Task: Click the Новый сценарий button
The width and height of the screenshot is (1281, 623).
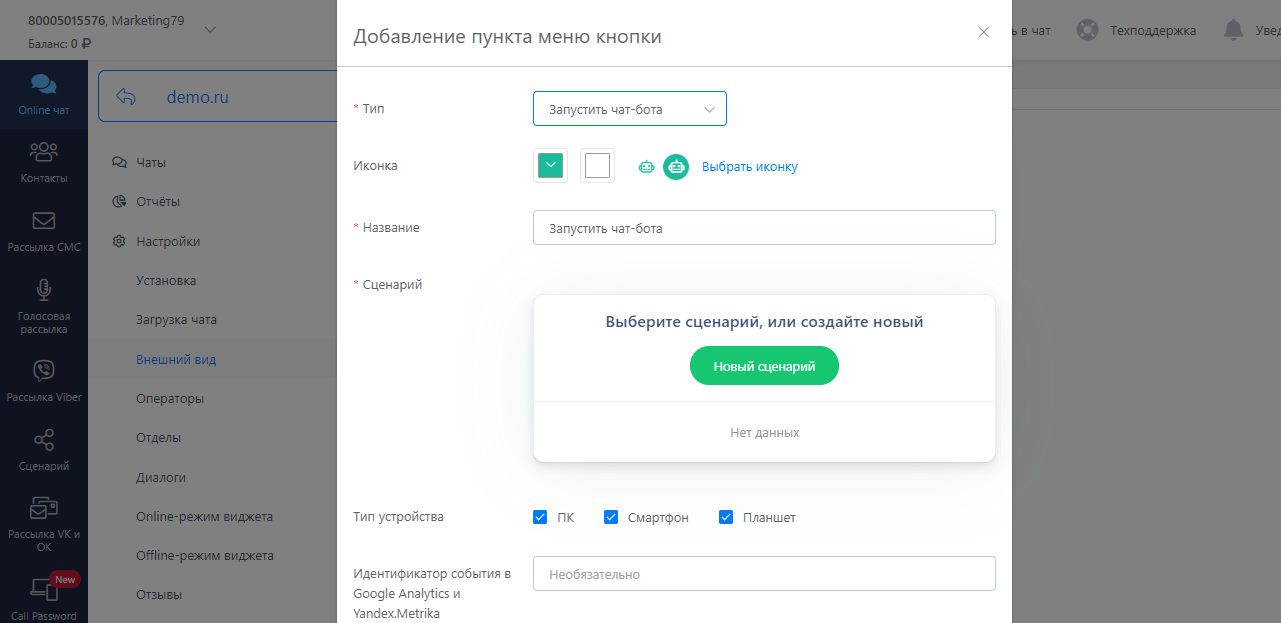Action: click(x=764, y=367)
